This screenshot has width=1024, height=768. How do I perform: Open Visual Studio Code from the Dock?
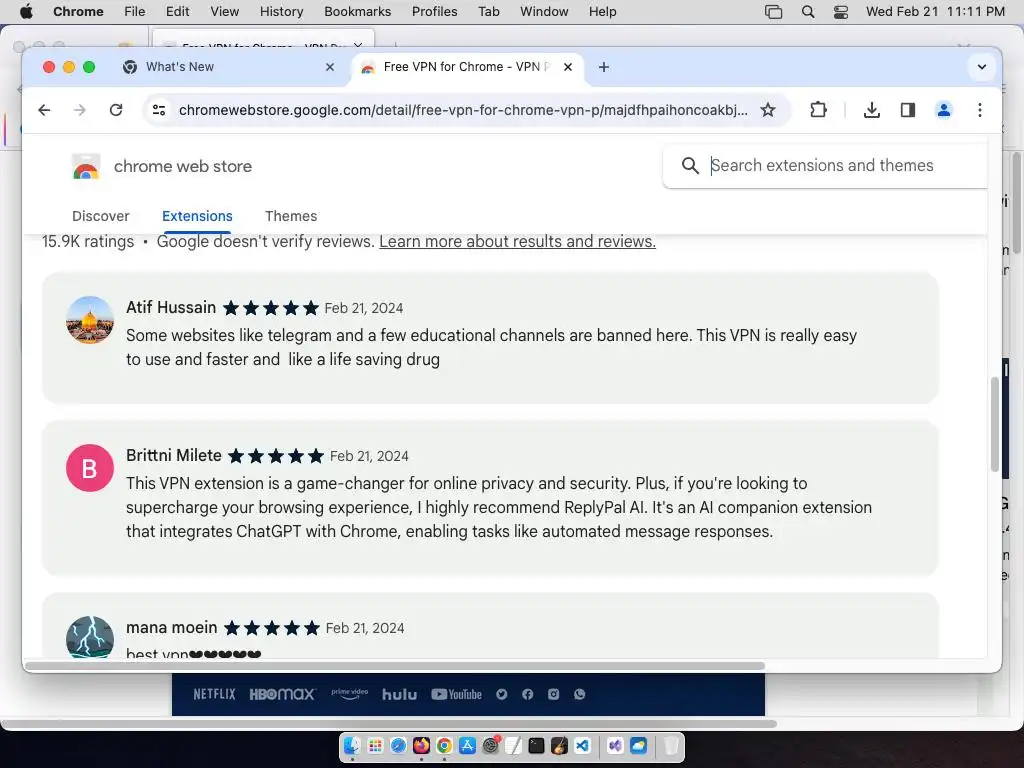583,745
